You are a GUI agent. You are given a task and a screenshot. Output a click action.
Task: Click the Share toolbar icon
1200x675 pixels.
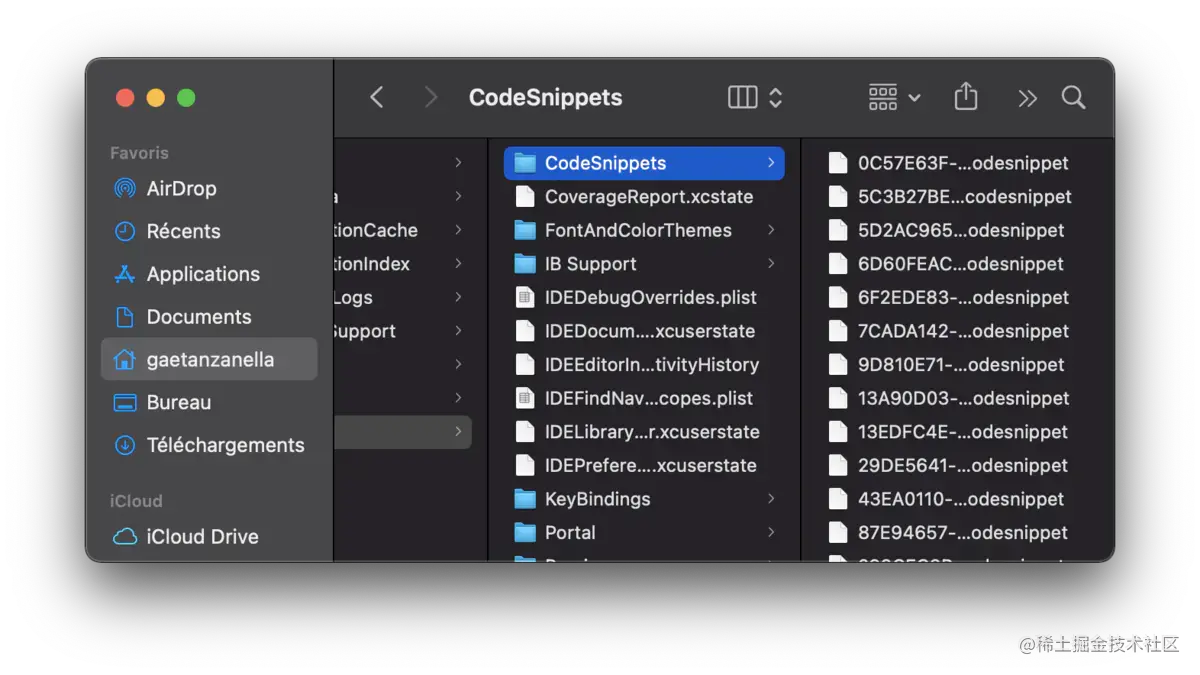[x=965, y=96]
